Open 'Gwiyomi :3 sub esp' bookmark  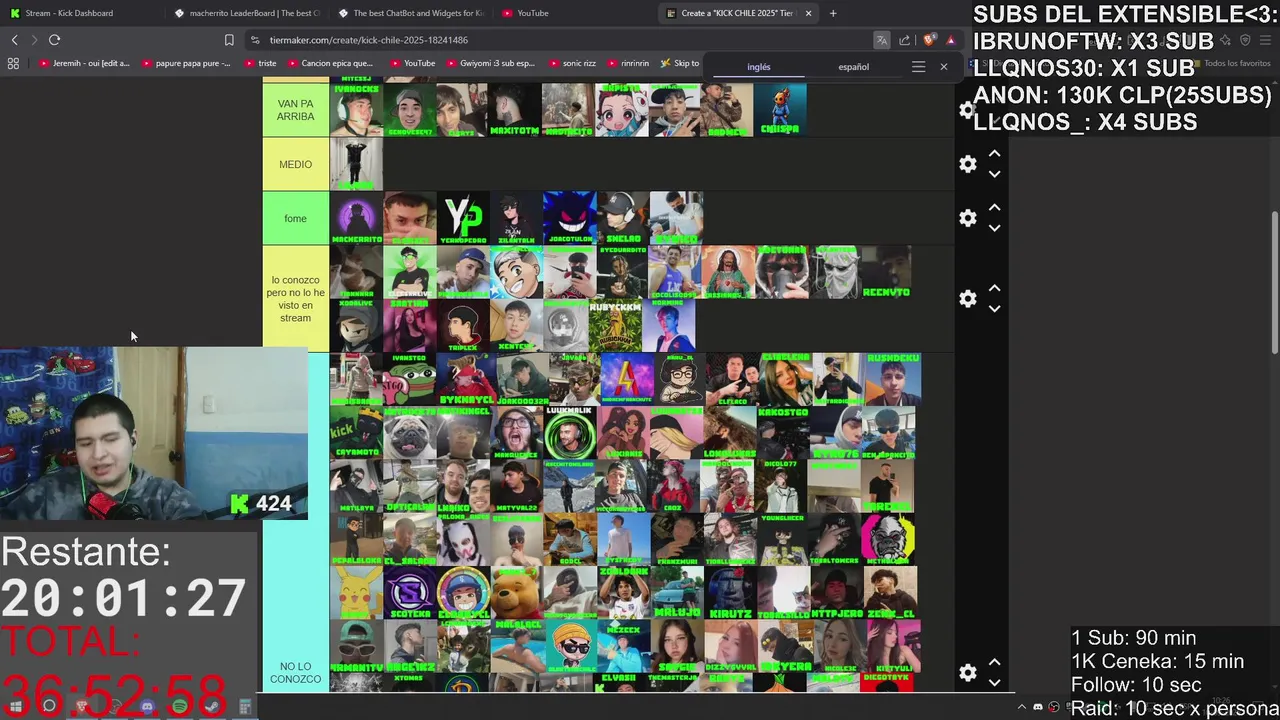490,63
